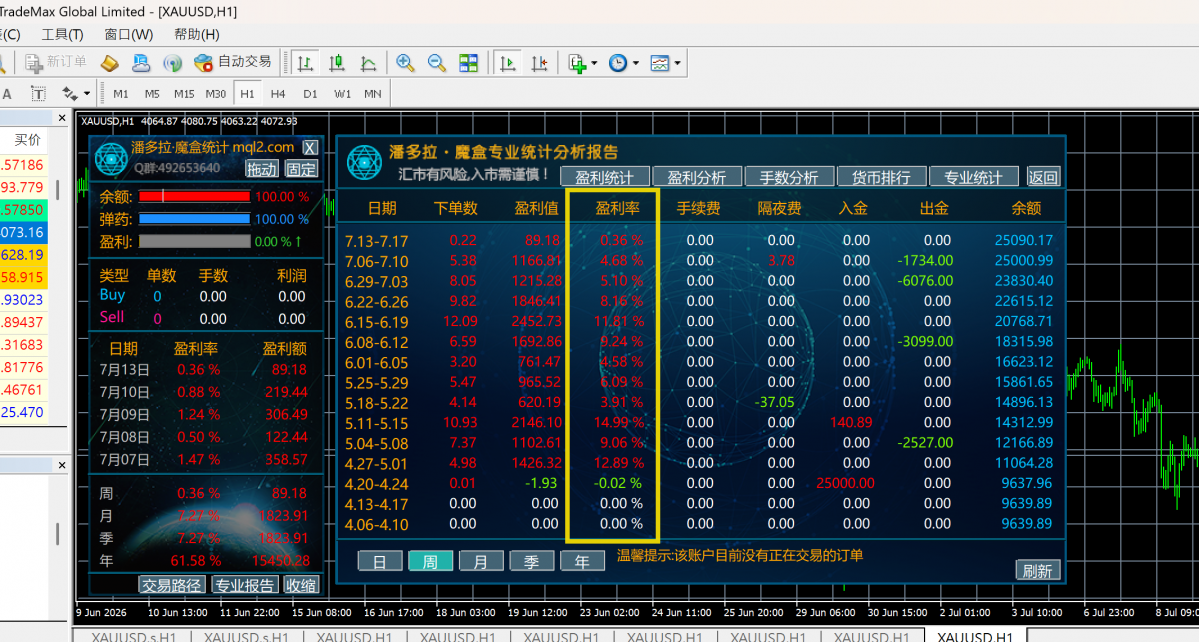Viewport: 1199px width, 642px height.
Task: Click the red 余额 balance bar
Action: coord(194,196)
